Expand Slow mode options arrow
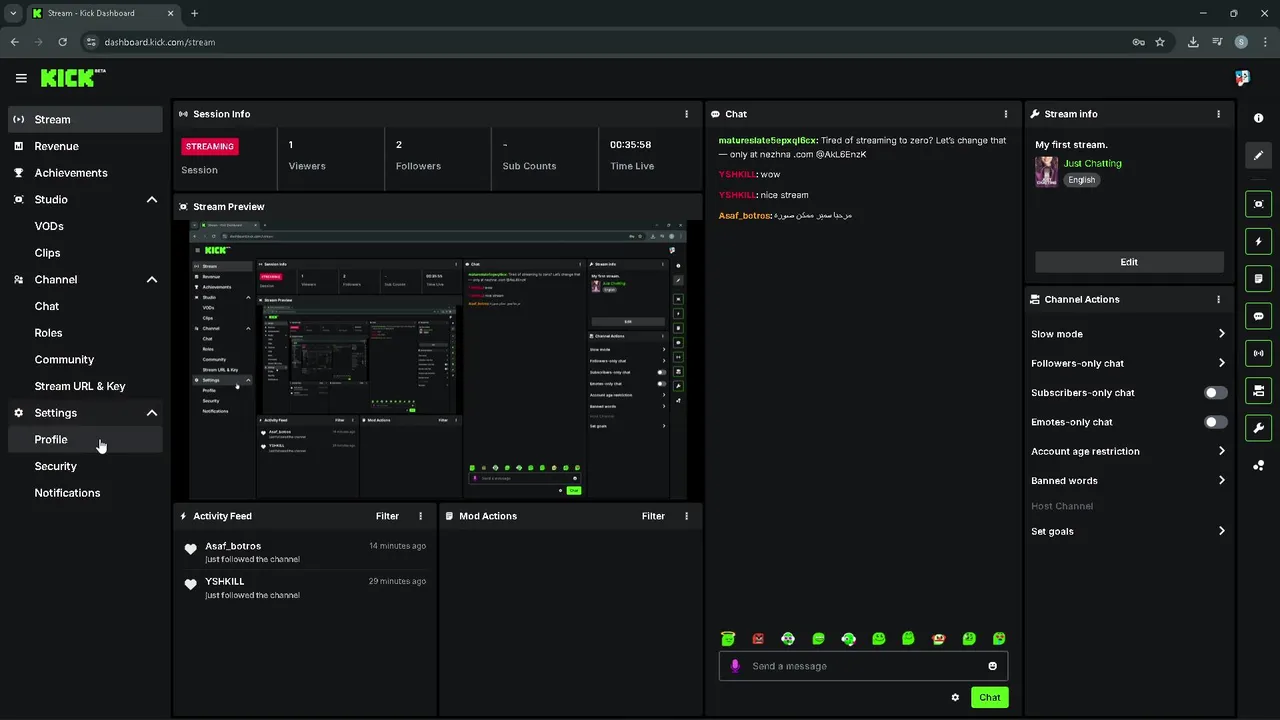This screenshot has width=1280, height=720. coord(1221,334)
